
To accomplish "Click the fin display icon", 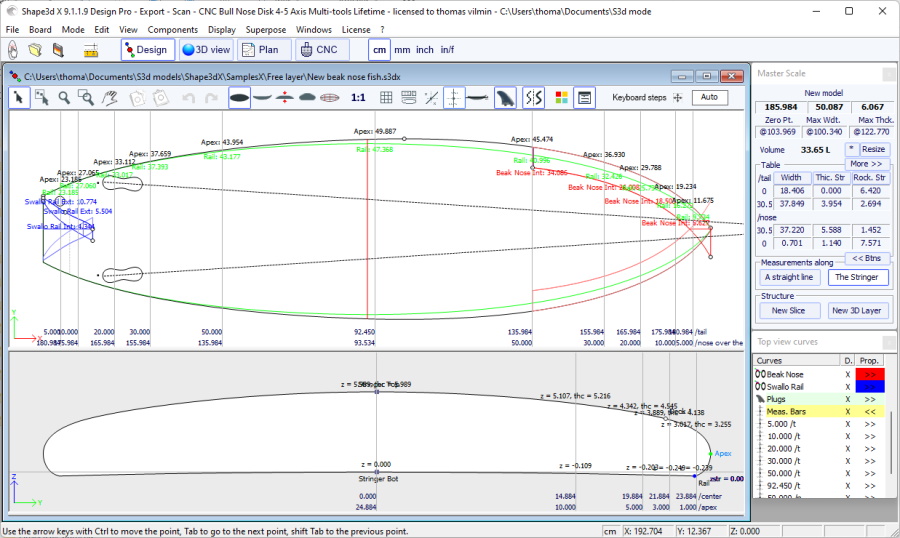I will pos(505,97).
